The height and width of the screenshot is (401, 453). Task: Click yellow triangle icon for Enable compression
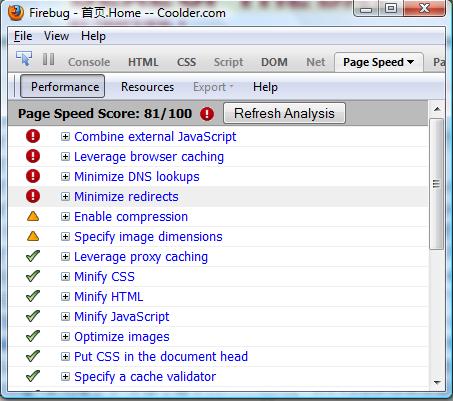click(33, 217)
